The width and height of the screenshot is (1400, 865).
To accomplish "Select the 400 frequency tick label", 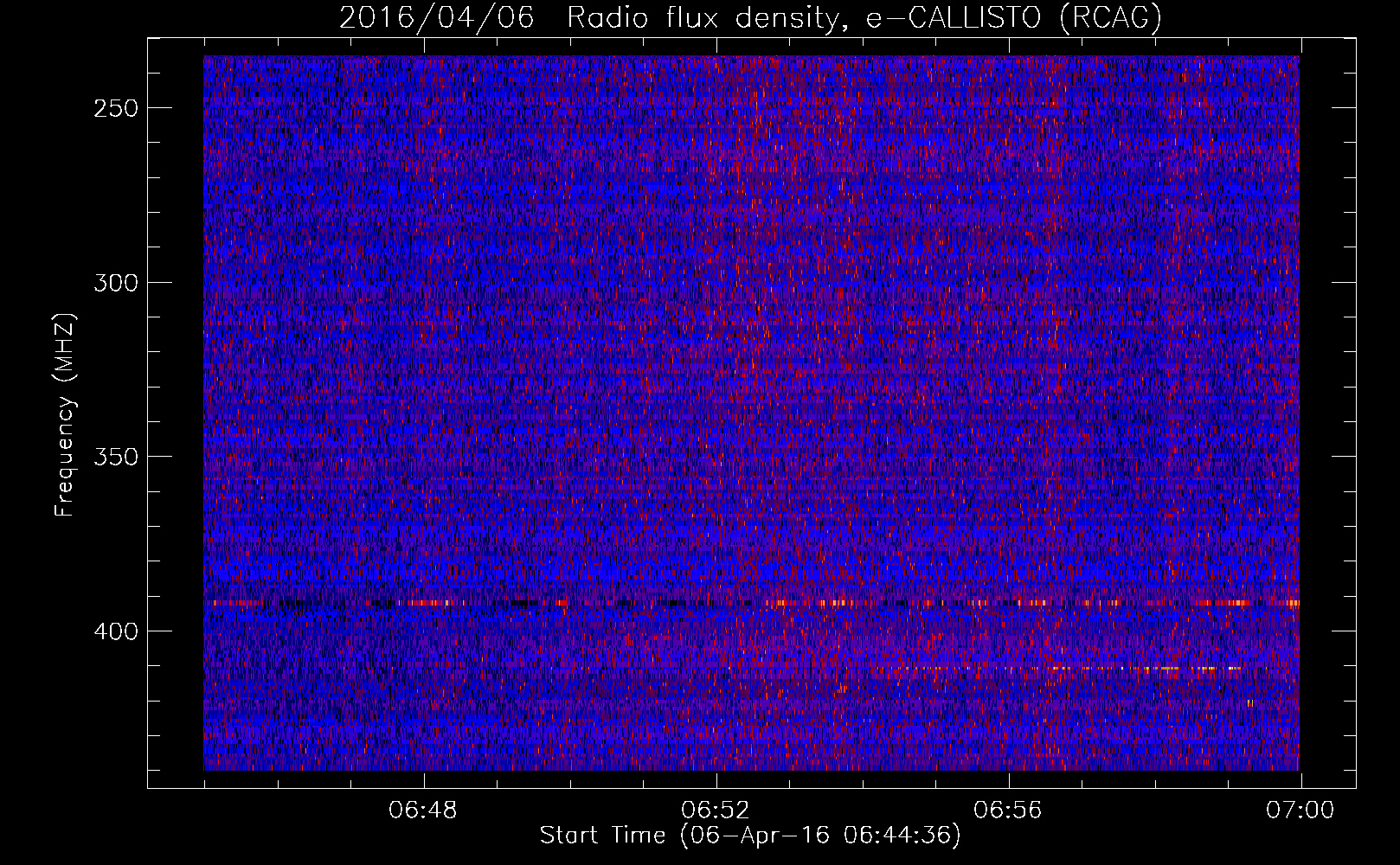I will [116, 631].
